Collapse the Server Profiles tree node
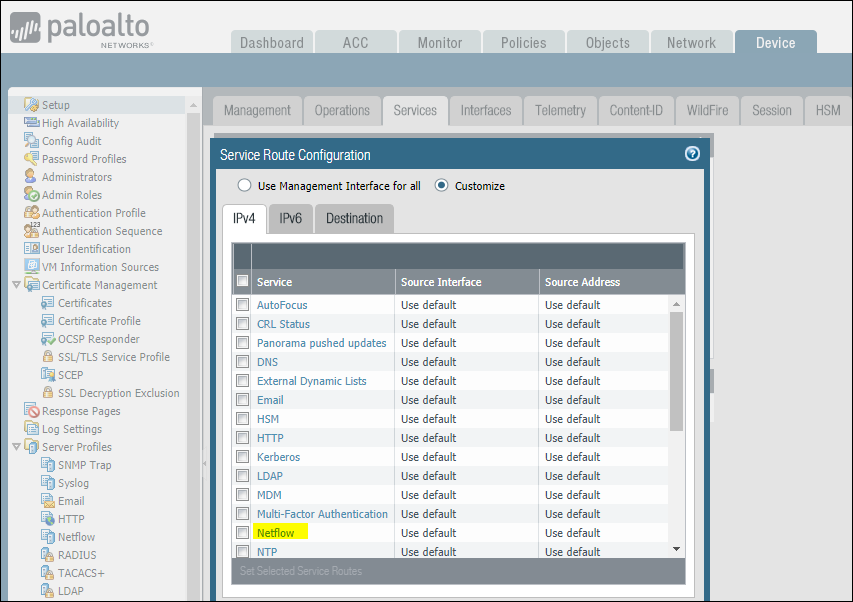Image resolution: width=853 pixels, height=602 pixels. click(x=16, y=447)
